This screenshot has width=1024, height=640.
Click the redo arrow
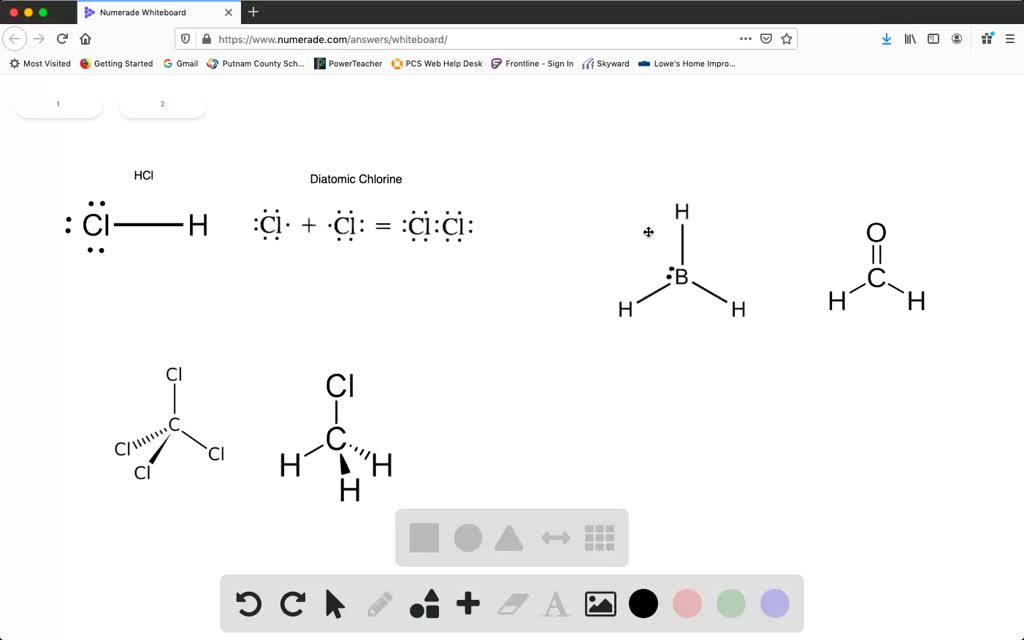[x=292, y=604]
